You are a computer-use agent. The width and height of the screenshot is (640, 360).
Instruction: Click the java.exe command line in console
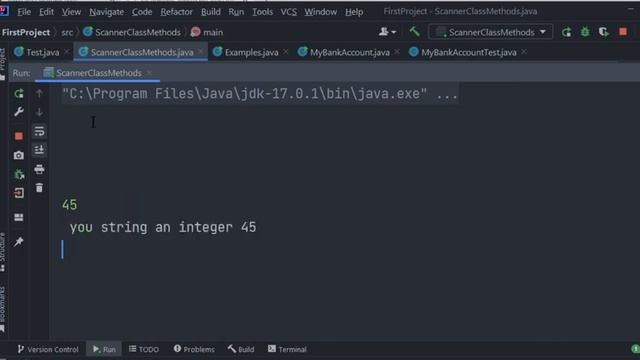pos(260,94)
